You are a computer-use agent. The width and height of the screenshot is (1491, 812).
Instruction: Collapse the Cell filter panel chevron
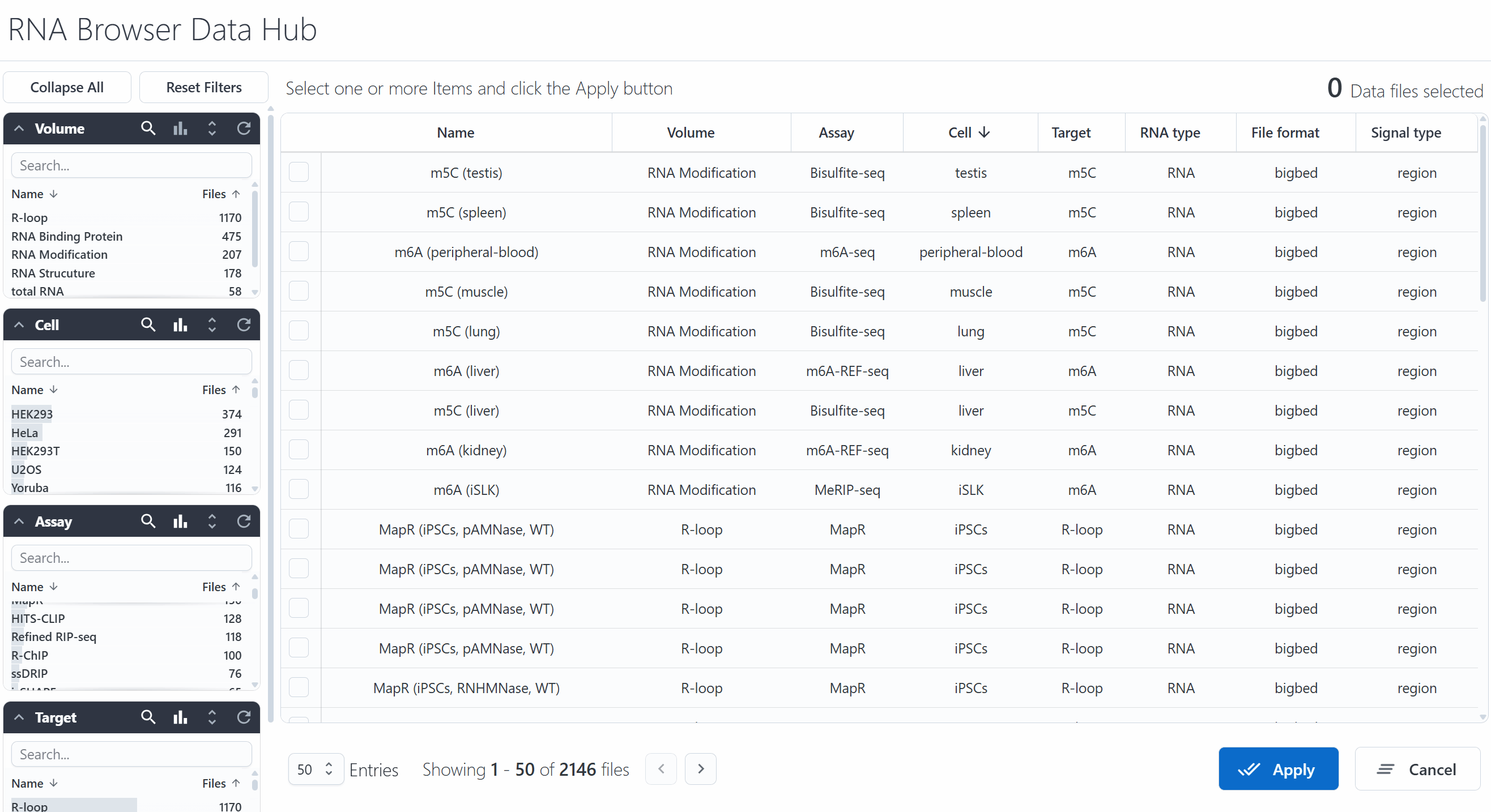pos(19,324)
